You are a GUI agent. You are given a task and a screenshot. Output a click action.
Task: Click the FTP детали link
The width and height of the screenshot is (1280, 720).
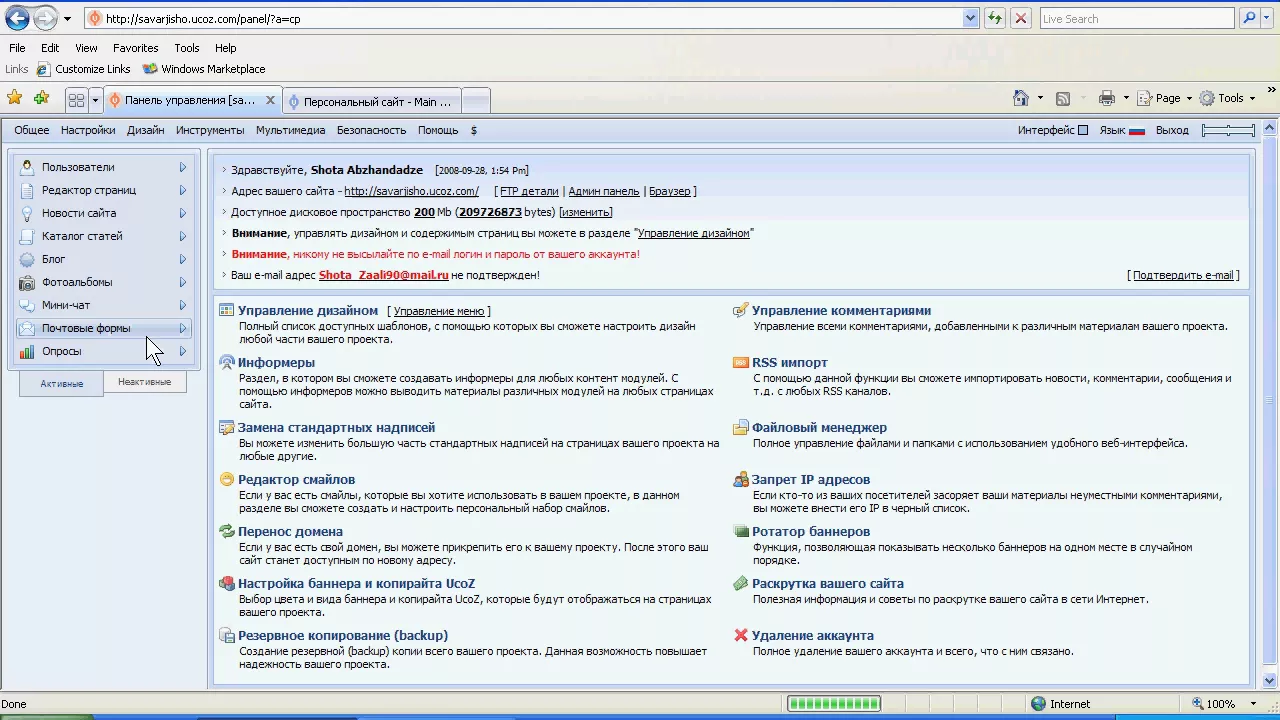[x=529, y=191]
